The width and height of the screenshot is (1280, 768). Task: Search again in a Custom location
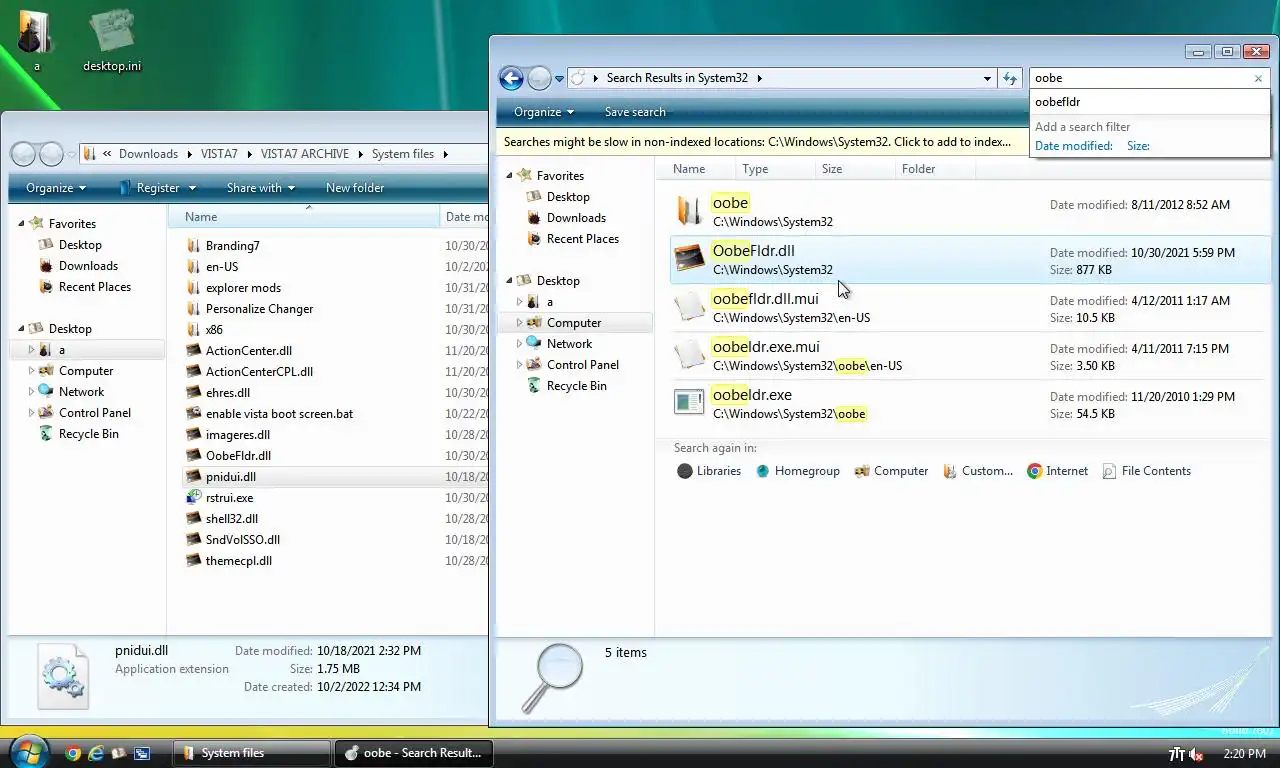(x=977, y=471)
